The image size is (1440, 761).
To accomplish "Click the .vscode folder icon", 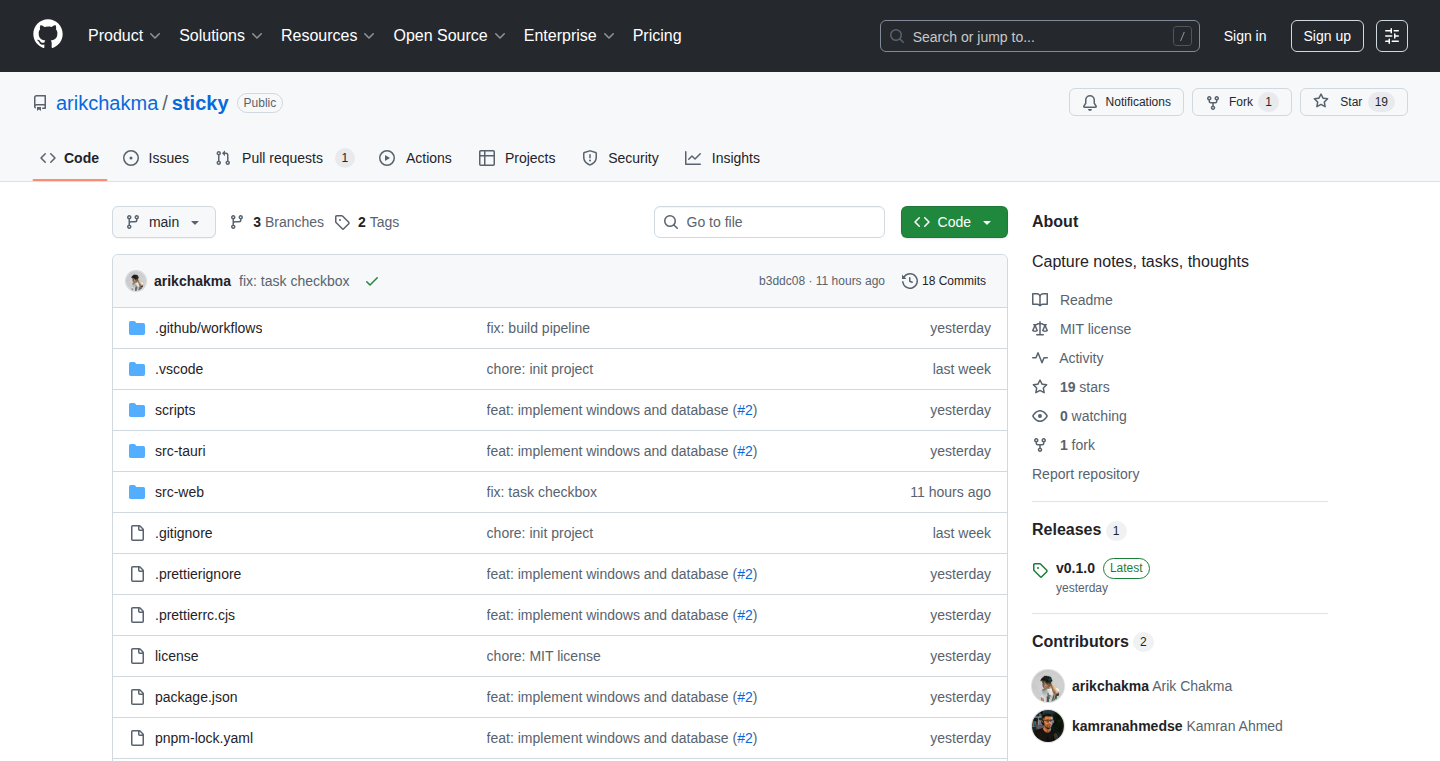I will (x=137, y=369).
